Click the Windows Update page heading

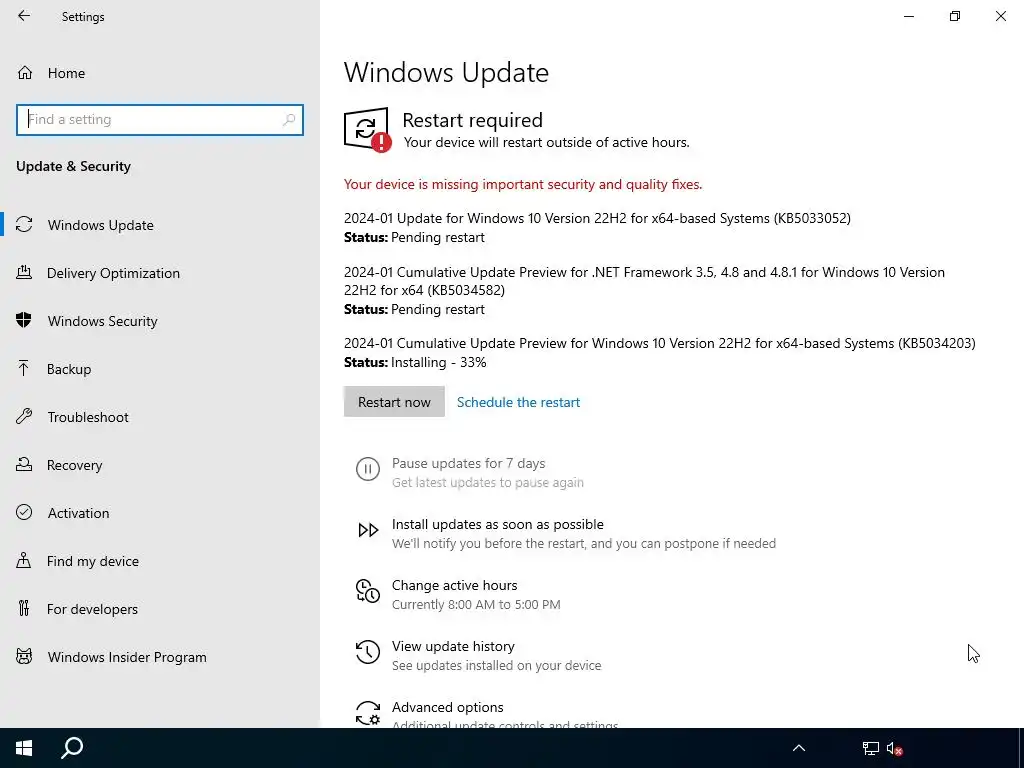[446, 72]
